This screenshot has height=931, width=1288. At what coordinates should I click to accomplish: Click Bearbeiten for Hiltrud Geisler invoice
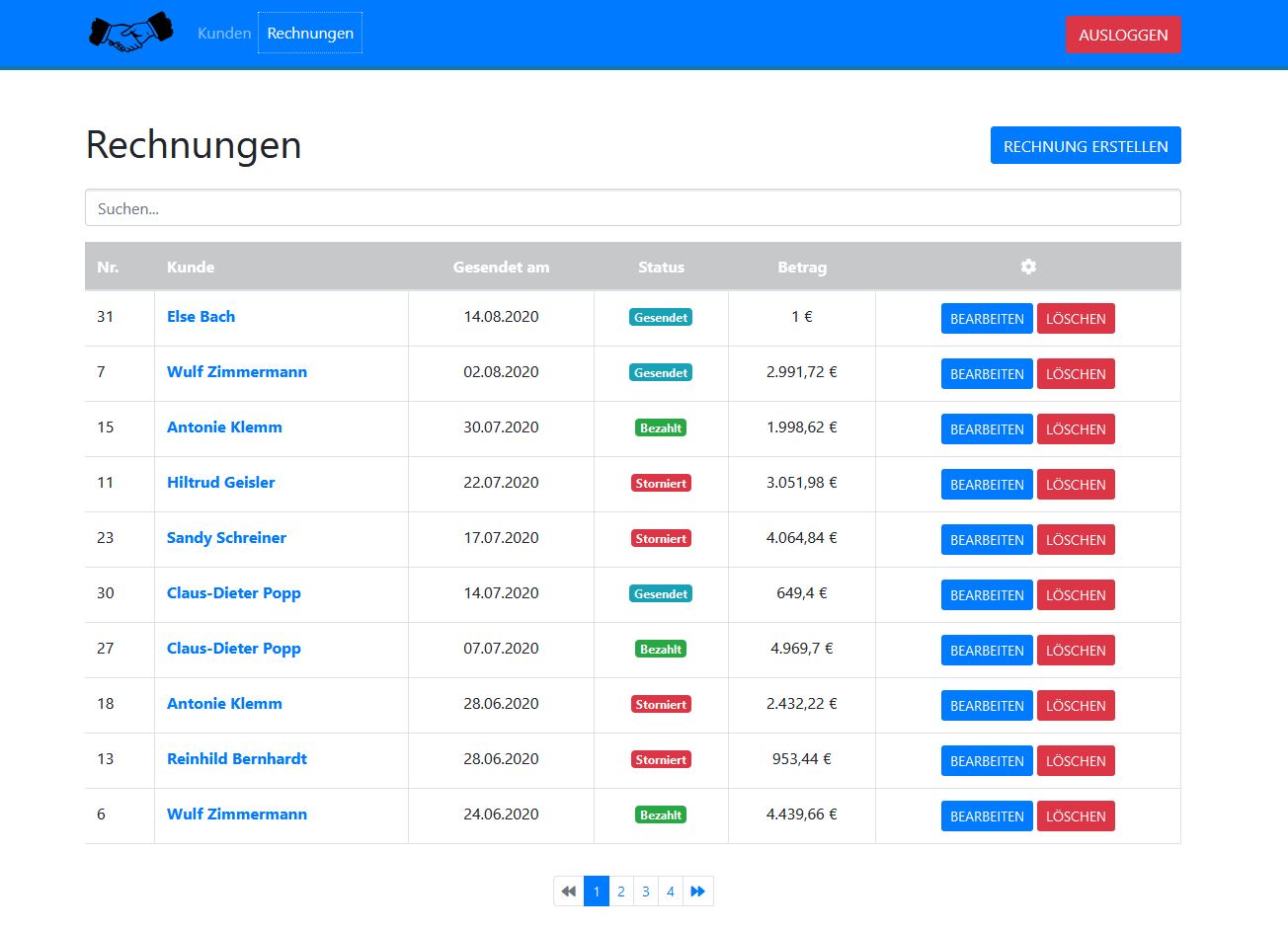click(987, 485)
